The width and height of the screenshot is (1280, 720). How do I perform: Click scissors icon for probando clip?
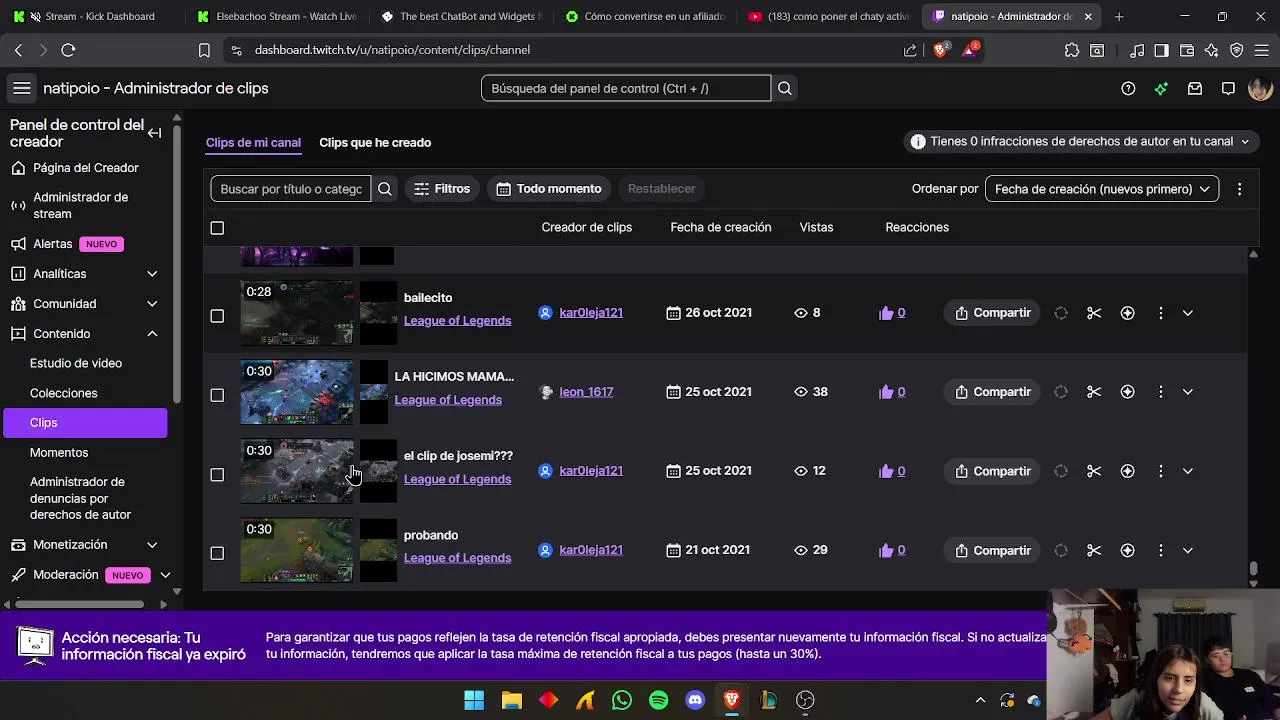point(1094,550)
